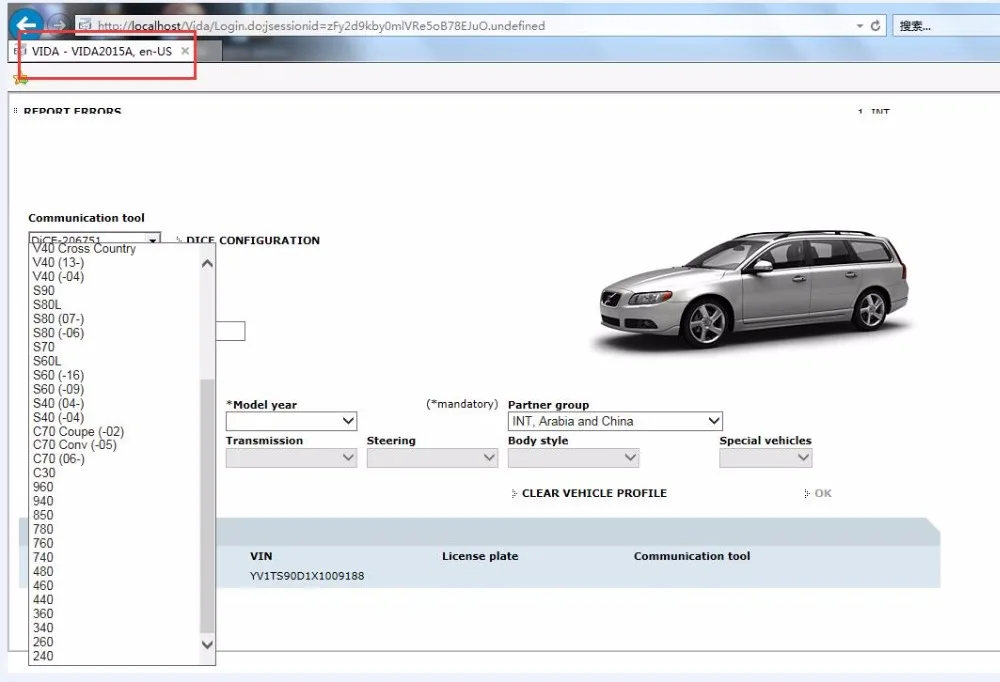
Task: Click the model list scrollbar thumb
Action: tap(207, 505)
